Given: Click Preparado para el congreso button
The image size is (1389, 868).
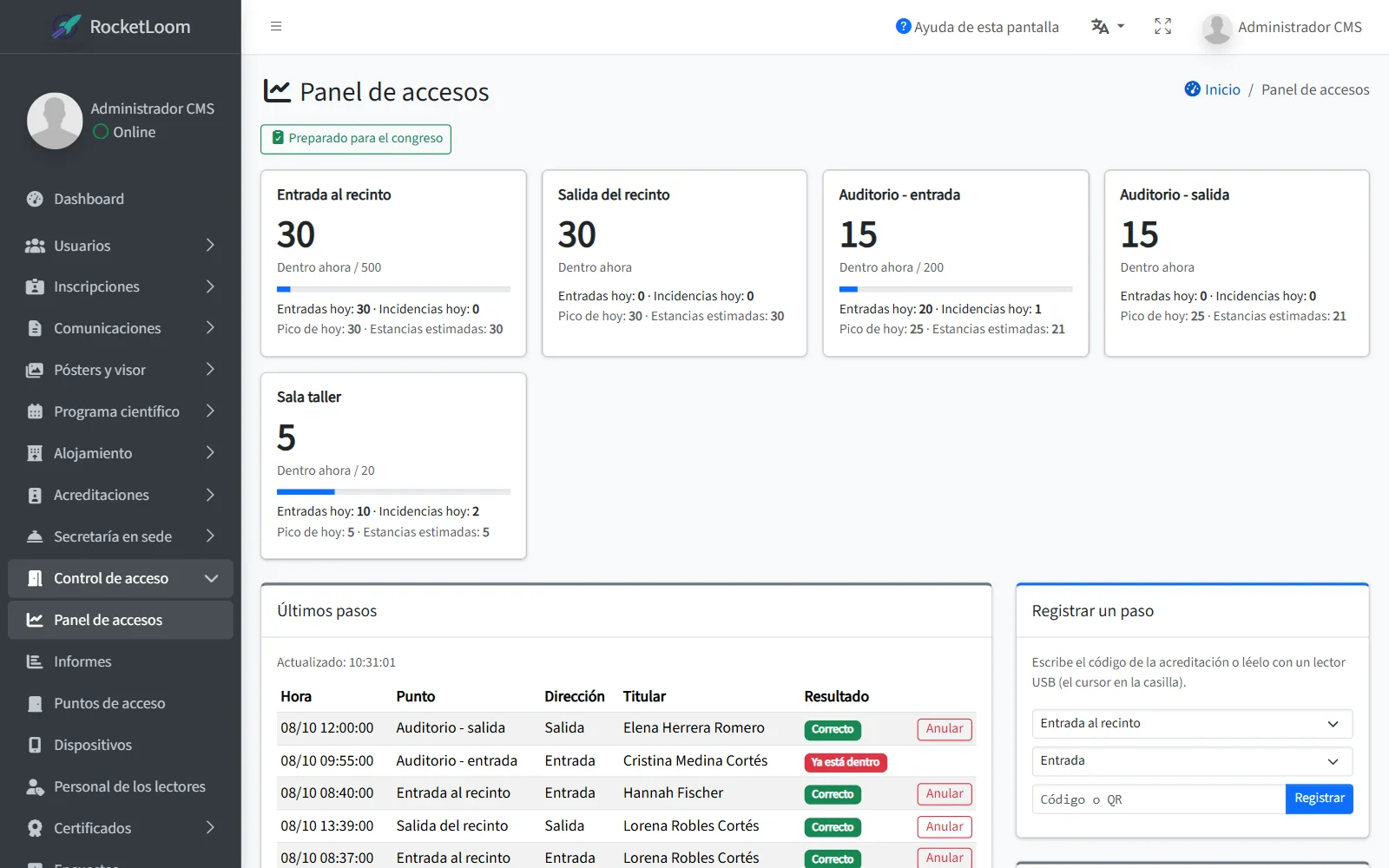Looking at the screenshot, I should point(356,139).
